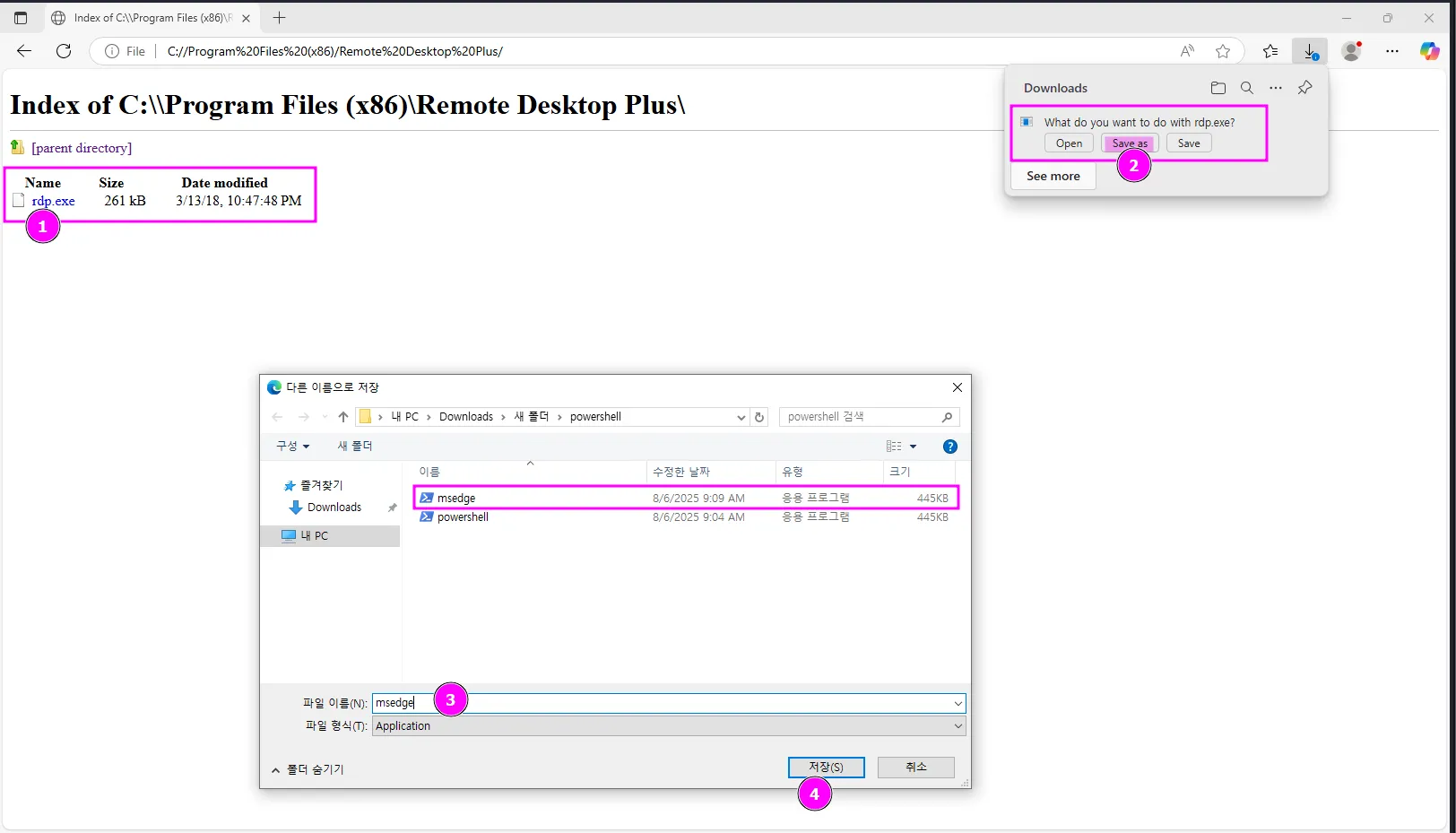
Task: Select 즐겨찾기 in the navigation pane
Action: (321, 485)
